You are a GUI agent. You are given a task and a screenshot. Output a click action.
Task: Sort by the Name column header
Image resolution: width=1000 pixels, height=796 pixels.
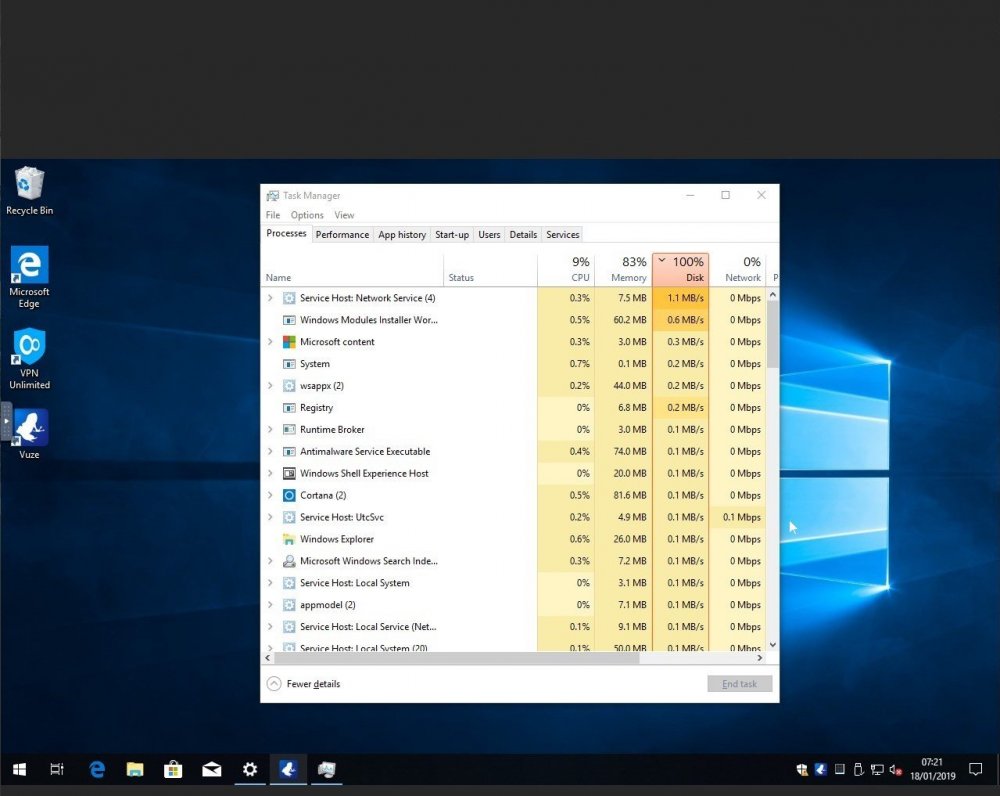point(353,269)
